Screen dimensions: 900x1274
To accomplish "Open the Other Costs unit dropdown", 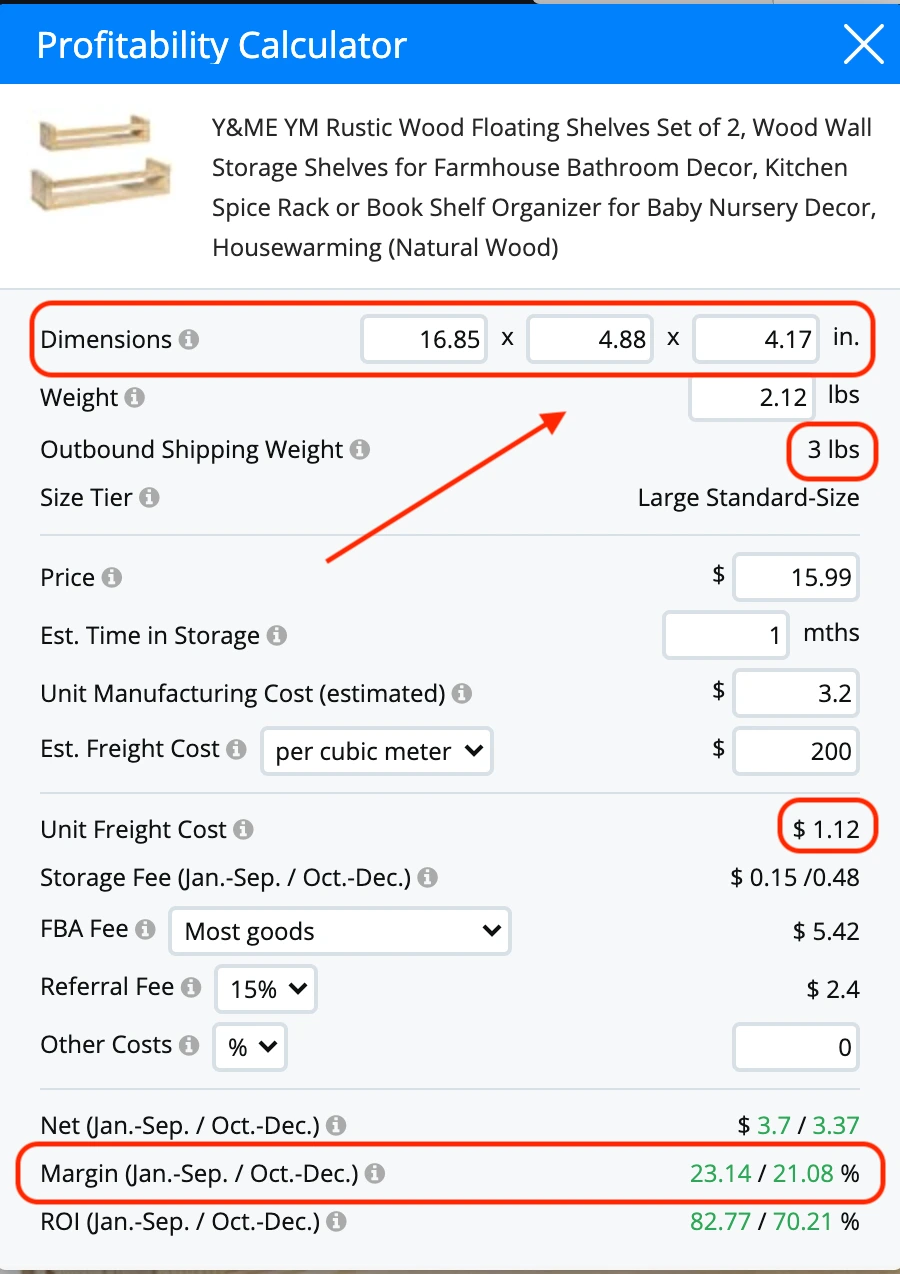I will pos(250,1047).
